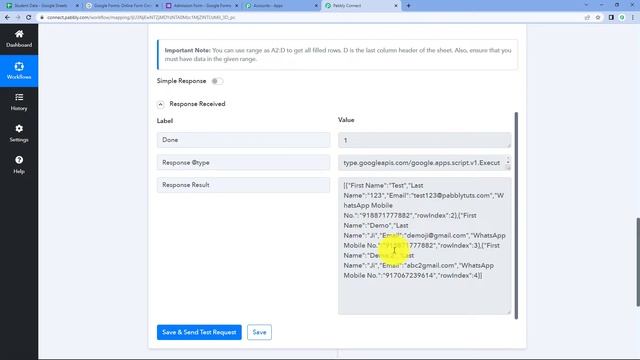Screen dimensions: 640x360
Task: Open the browser side panel icon
Action: [611, 18]
